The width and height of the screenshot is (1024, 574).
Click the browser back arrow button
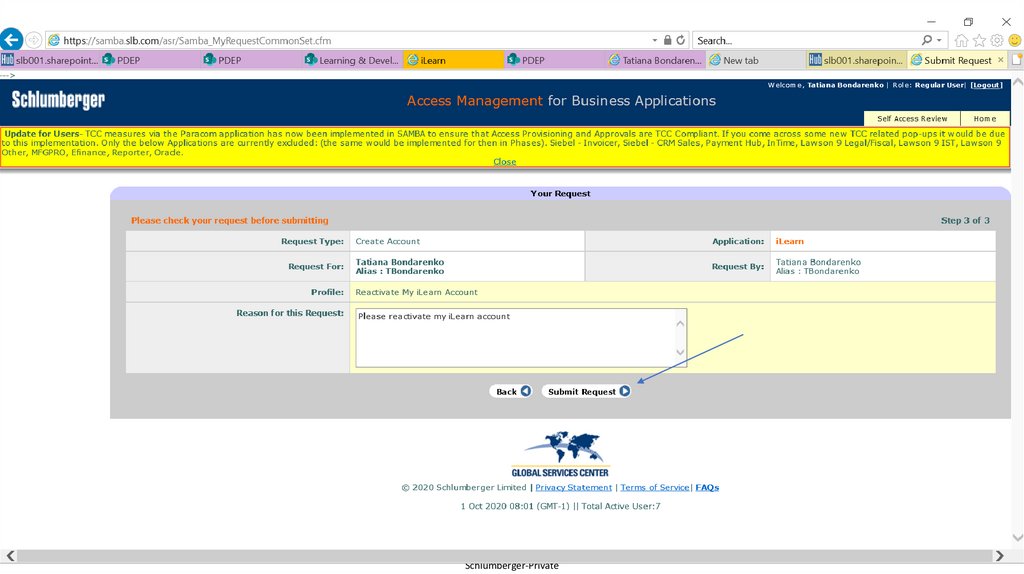click(x=11, y=40)
